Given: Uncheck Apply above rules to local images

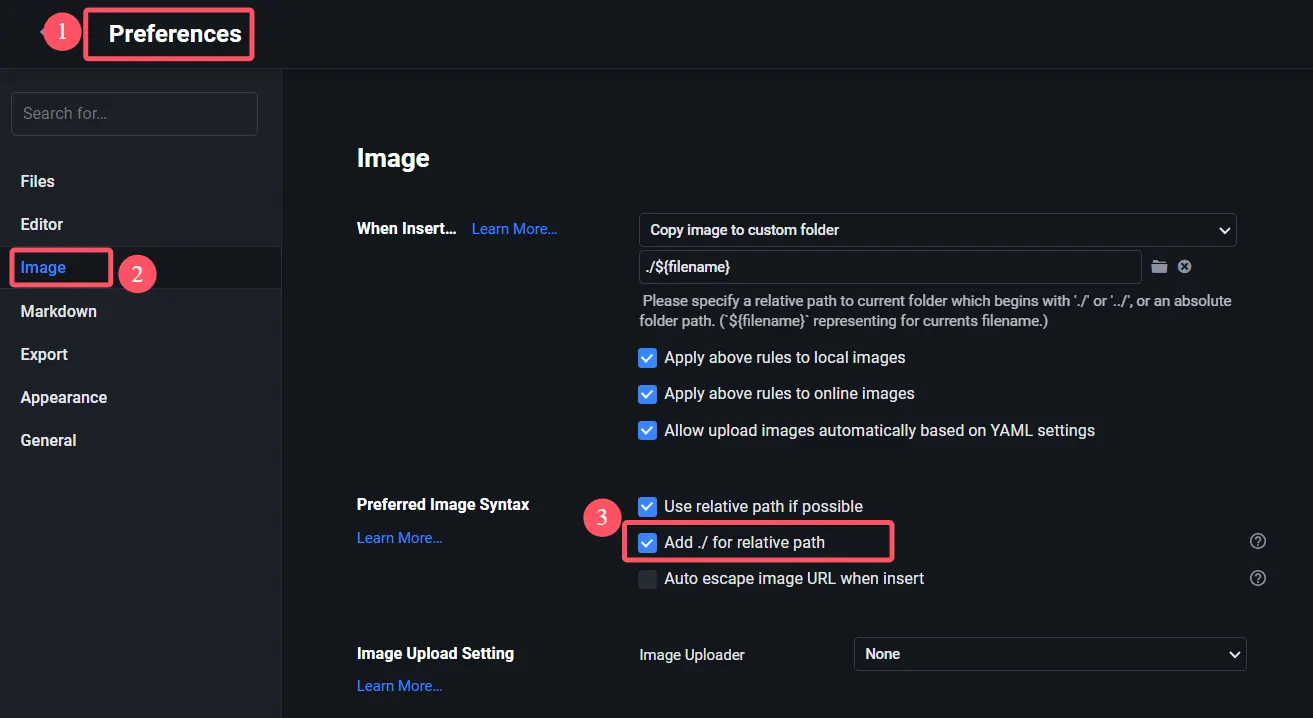Looking at the screenshot, I should click(648, 358).
